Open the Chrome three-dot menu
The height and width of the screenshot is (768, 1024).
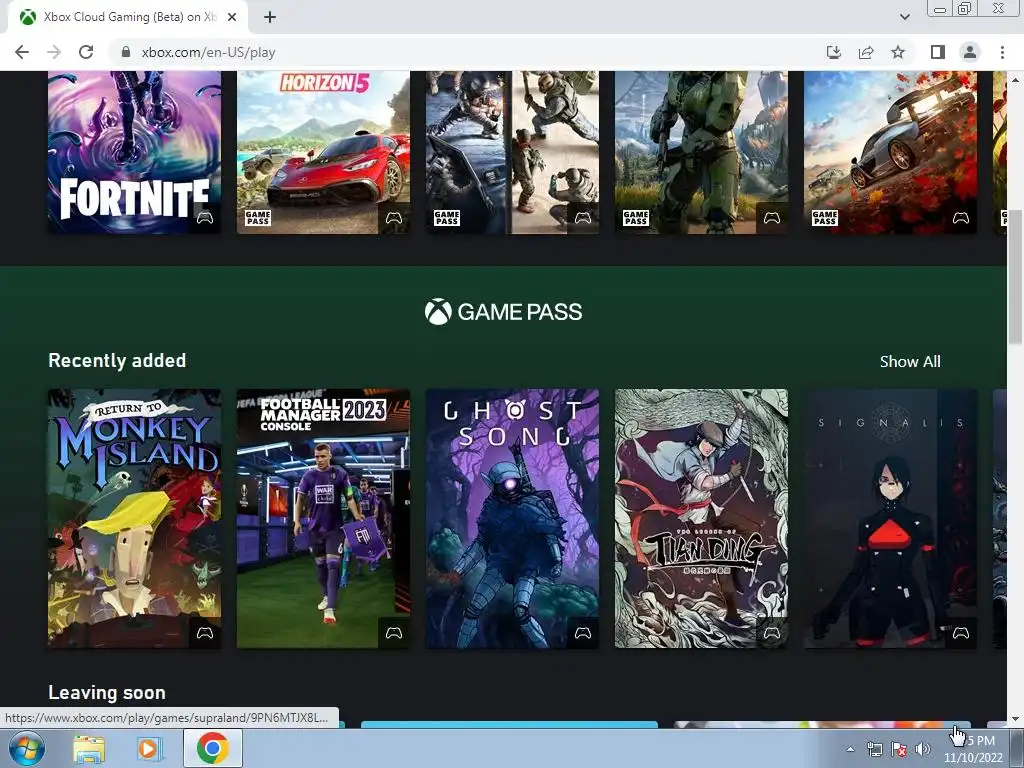point(1002,52)
